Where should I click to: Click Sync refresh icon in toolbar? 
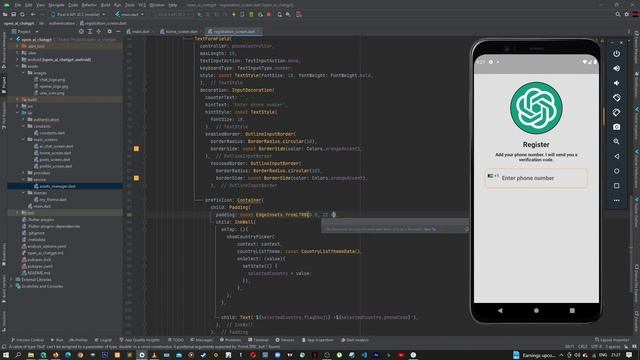point(22,14)
